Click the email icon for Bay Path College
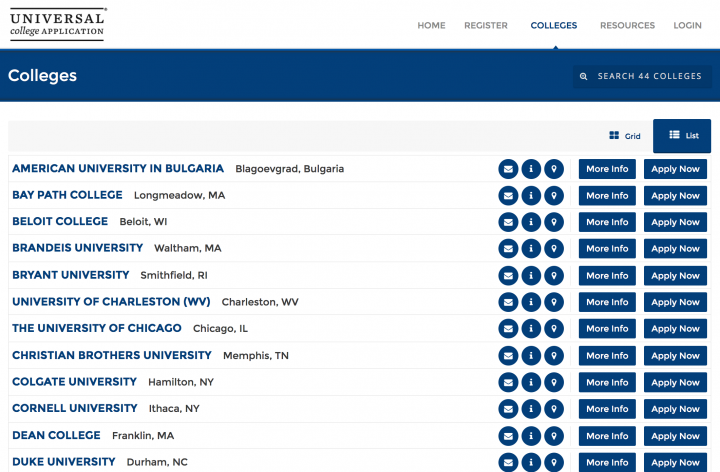Viewport: 720px width, 472px height. pyautogui.click(x=508, y=196)
